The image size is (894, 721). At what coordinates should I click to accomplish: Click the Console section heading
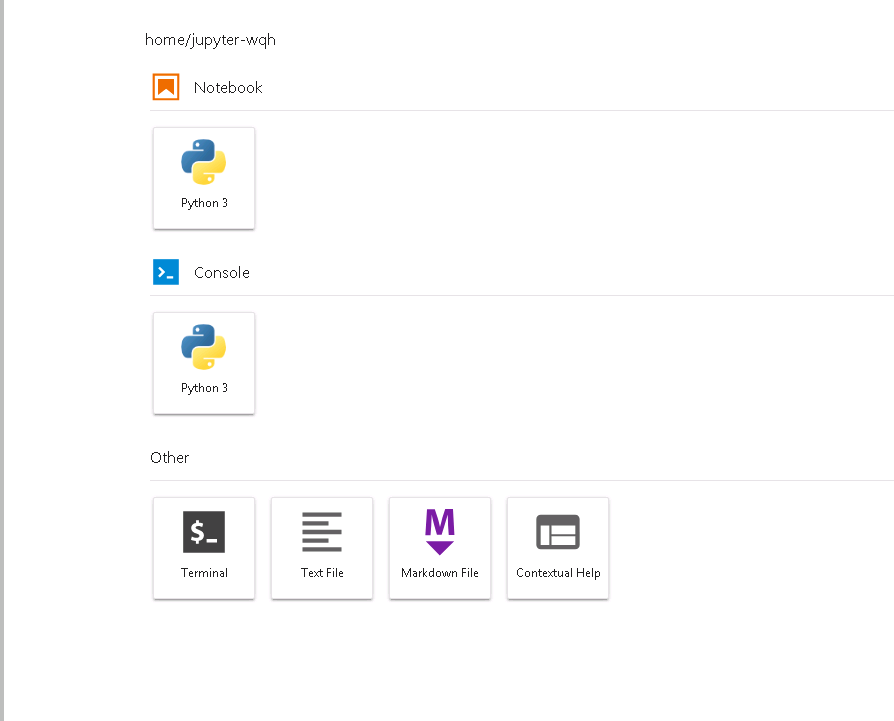(x=221, y=272)
